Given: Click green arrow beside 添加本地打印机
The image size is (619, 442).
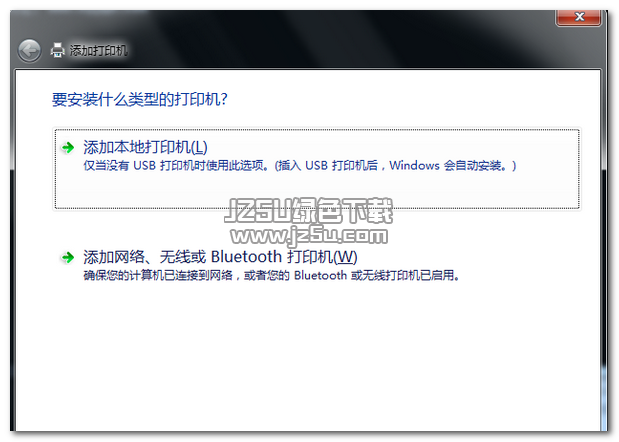Looking at the screenshot, I should 68,148.
